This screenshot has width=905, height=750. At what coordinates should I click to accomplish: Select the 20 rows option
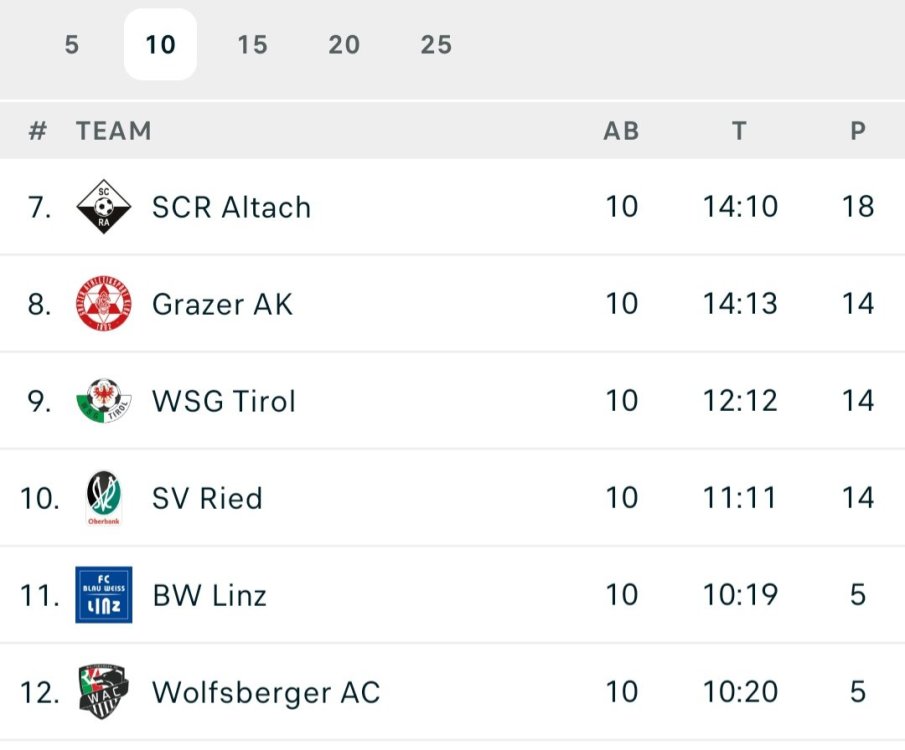344,44
